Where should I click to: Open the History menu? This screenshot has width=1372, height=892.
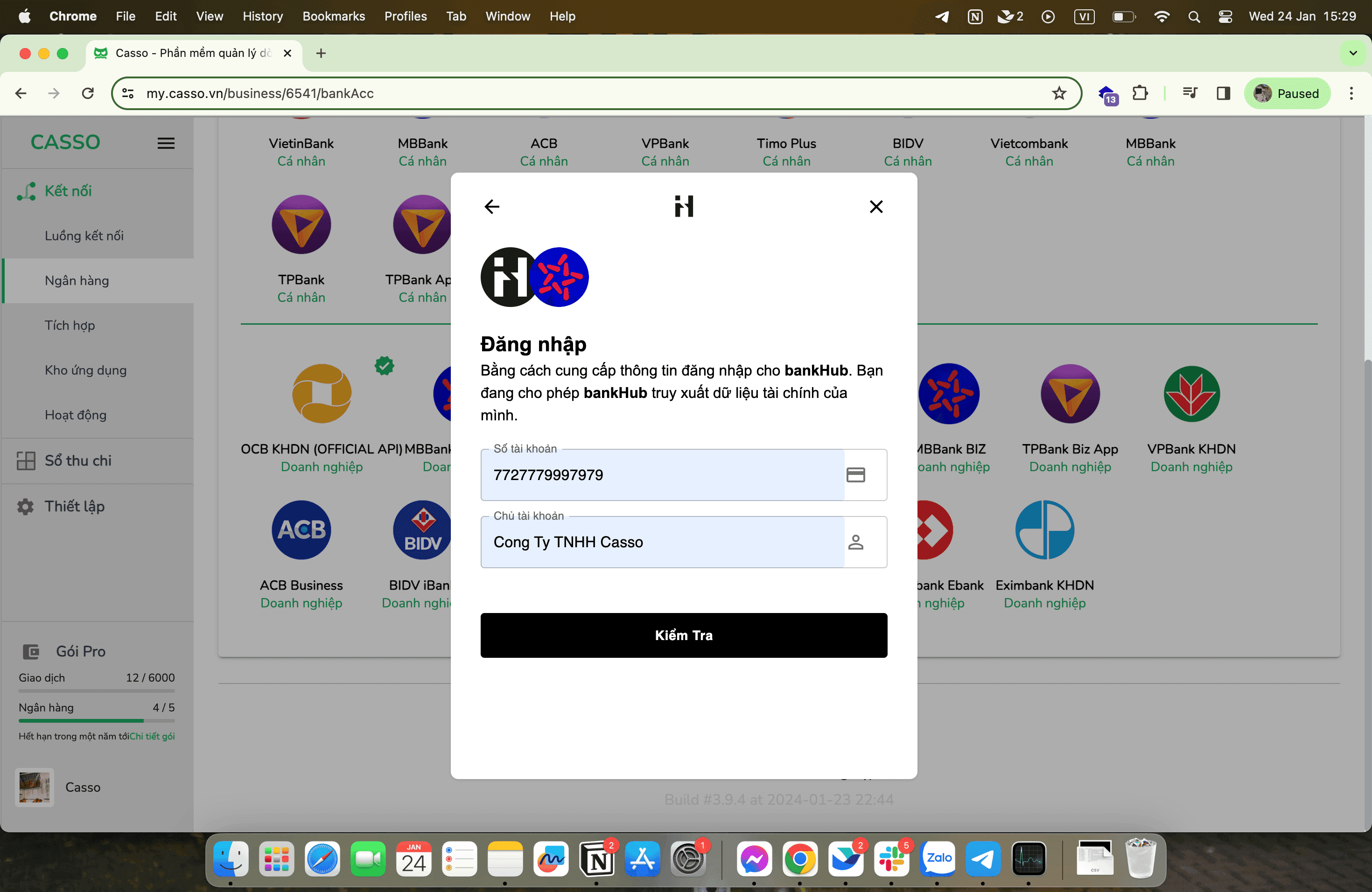point(262,16)
